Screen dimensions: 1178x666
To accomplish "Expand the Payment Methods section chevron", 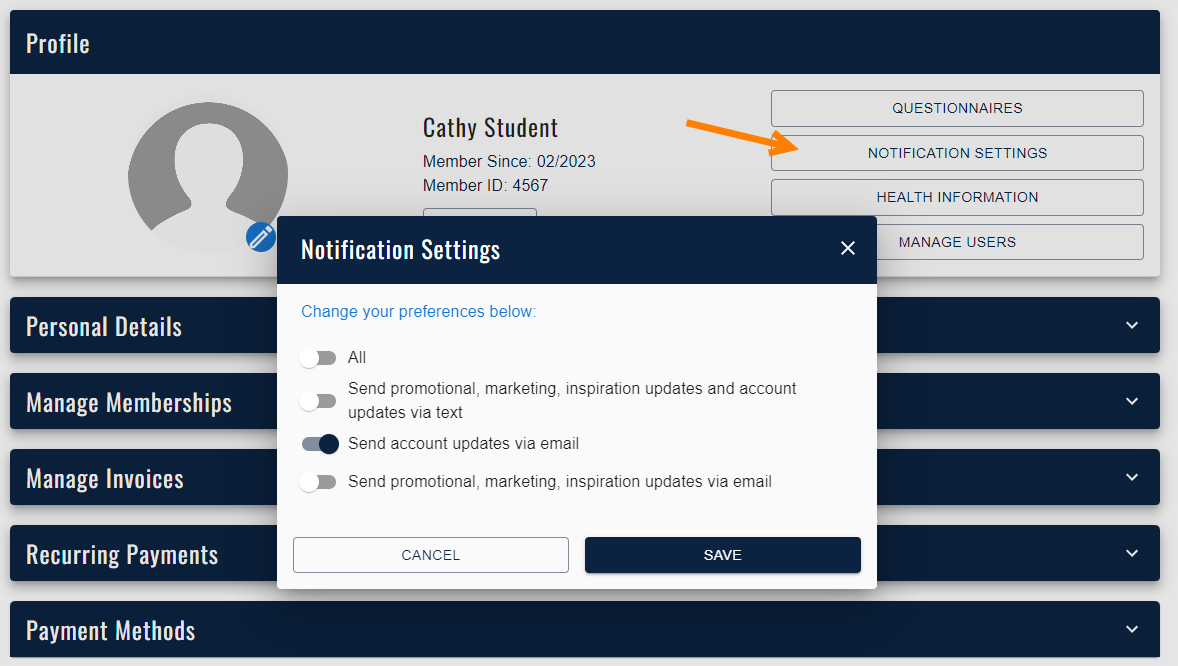I will (x=1132, y=629).
